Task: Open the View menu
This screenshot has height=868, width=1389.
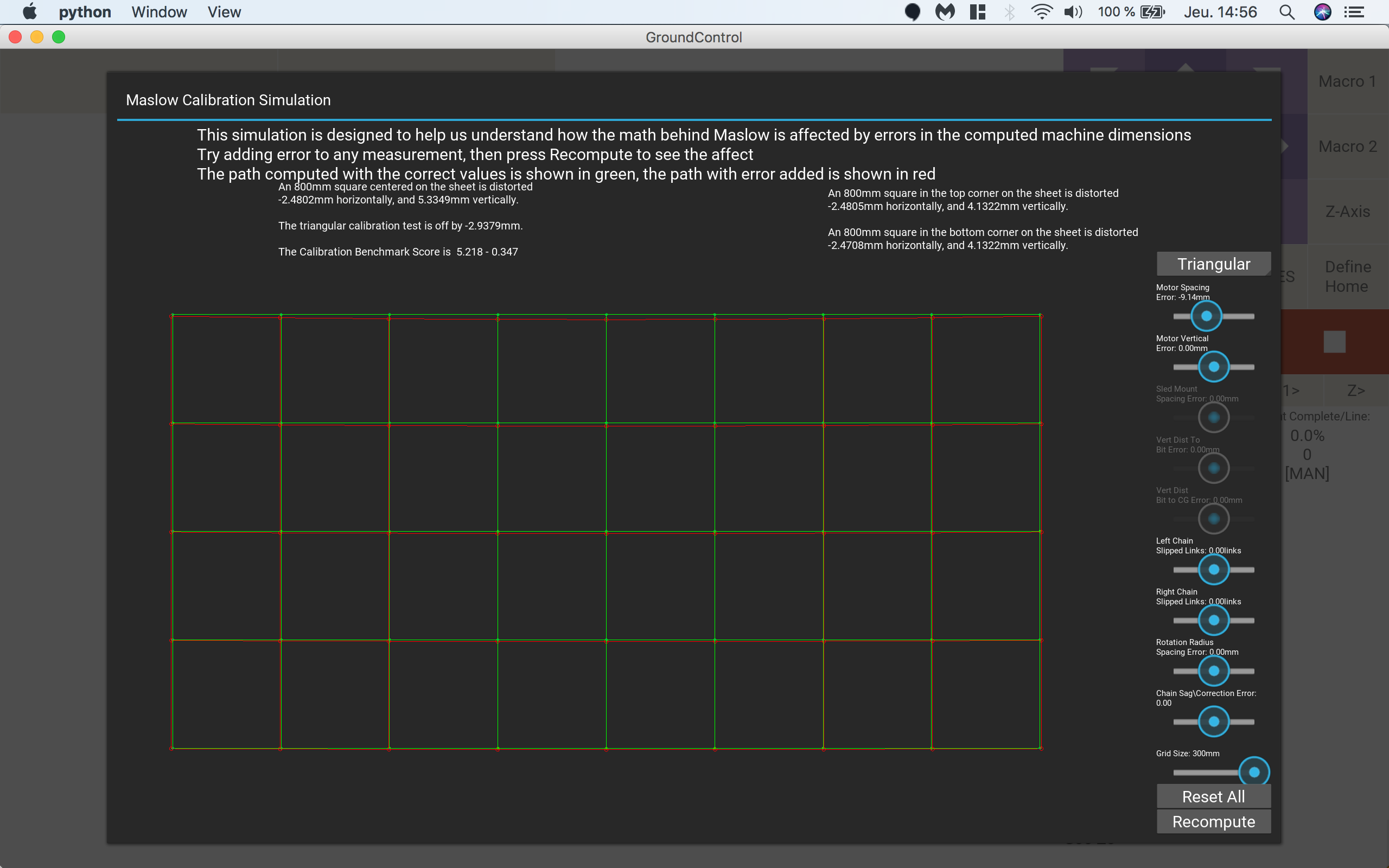Action: (224, 12)
